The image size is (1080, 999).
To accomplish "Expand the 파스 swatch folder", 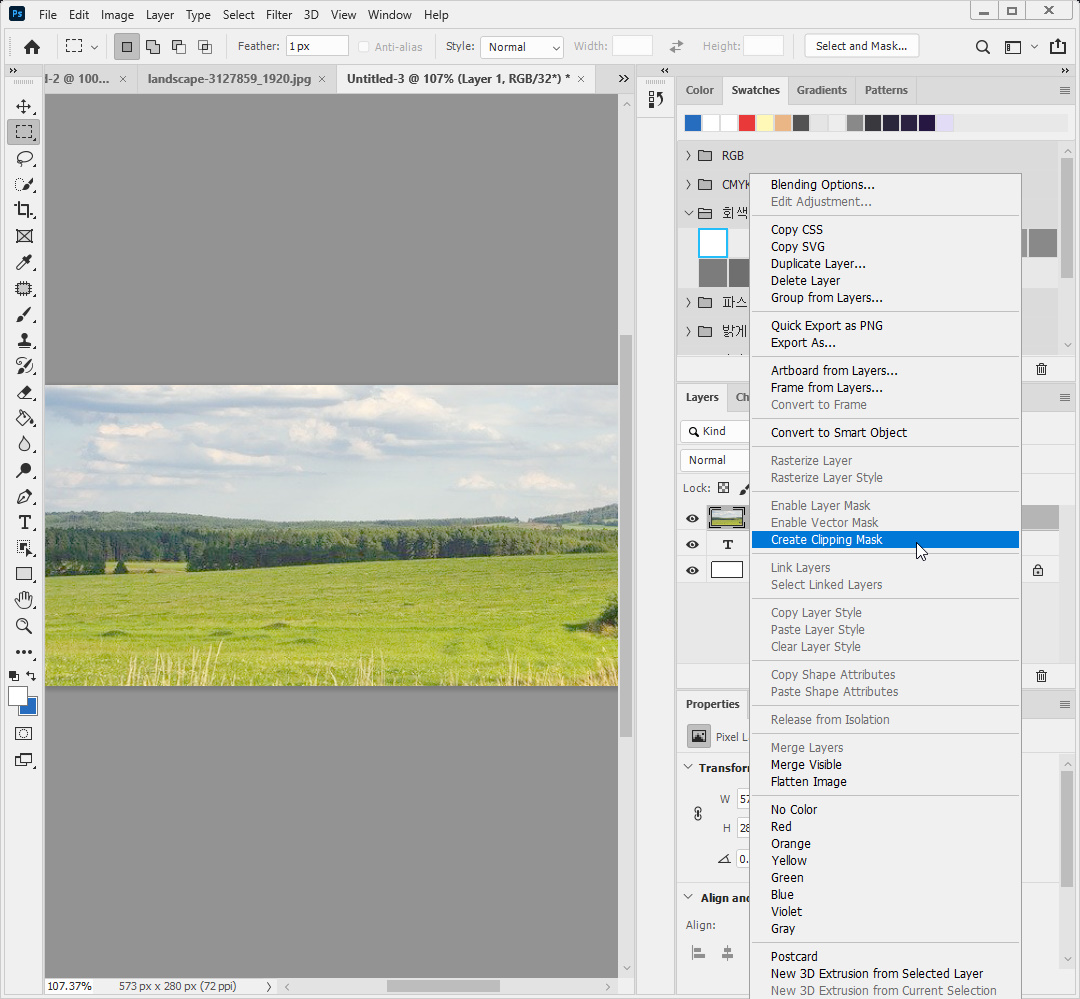I will tap(688, 302).
